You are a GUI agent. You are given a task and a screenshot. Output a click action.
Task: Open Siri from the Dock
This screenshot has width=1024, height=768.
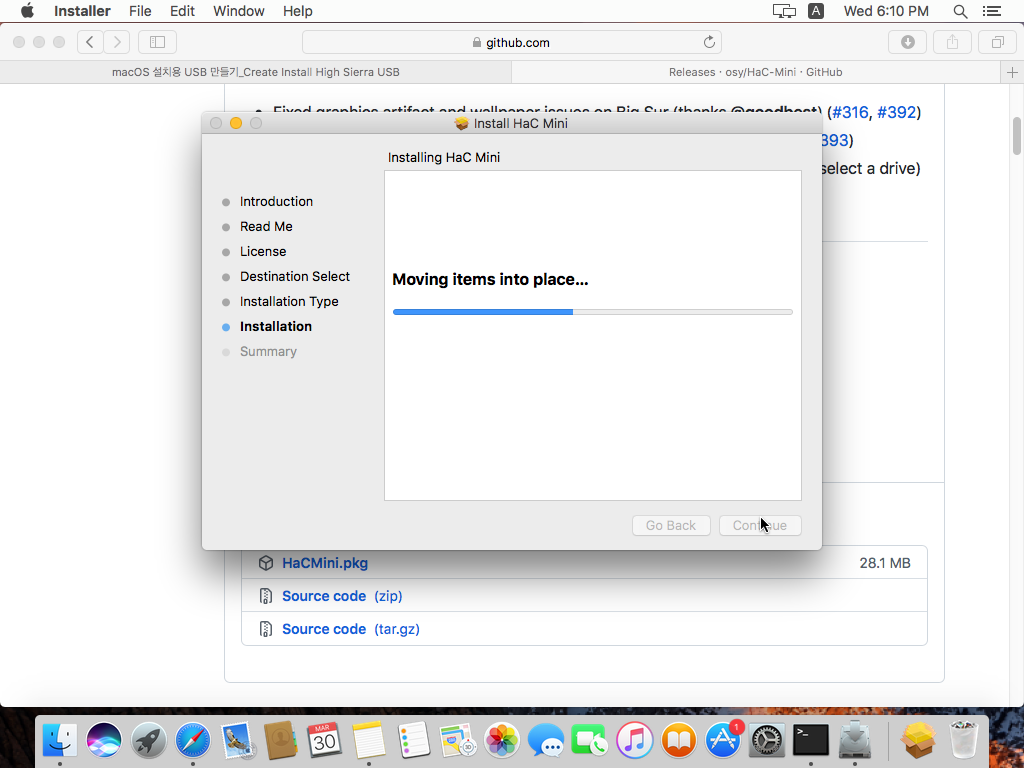(104, 741)
